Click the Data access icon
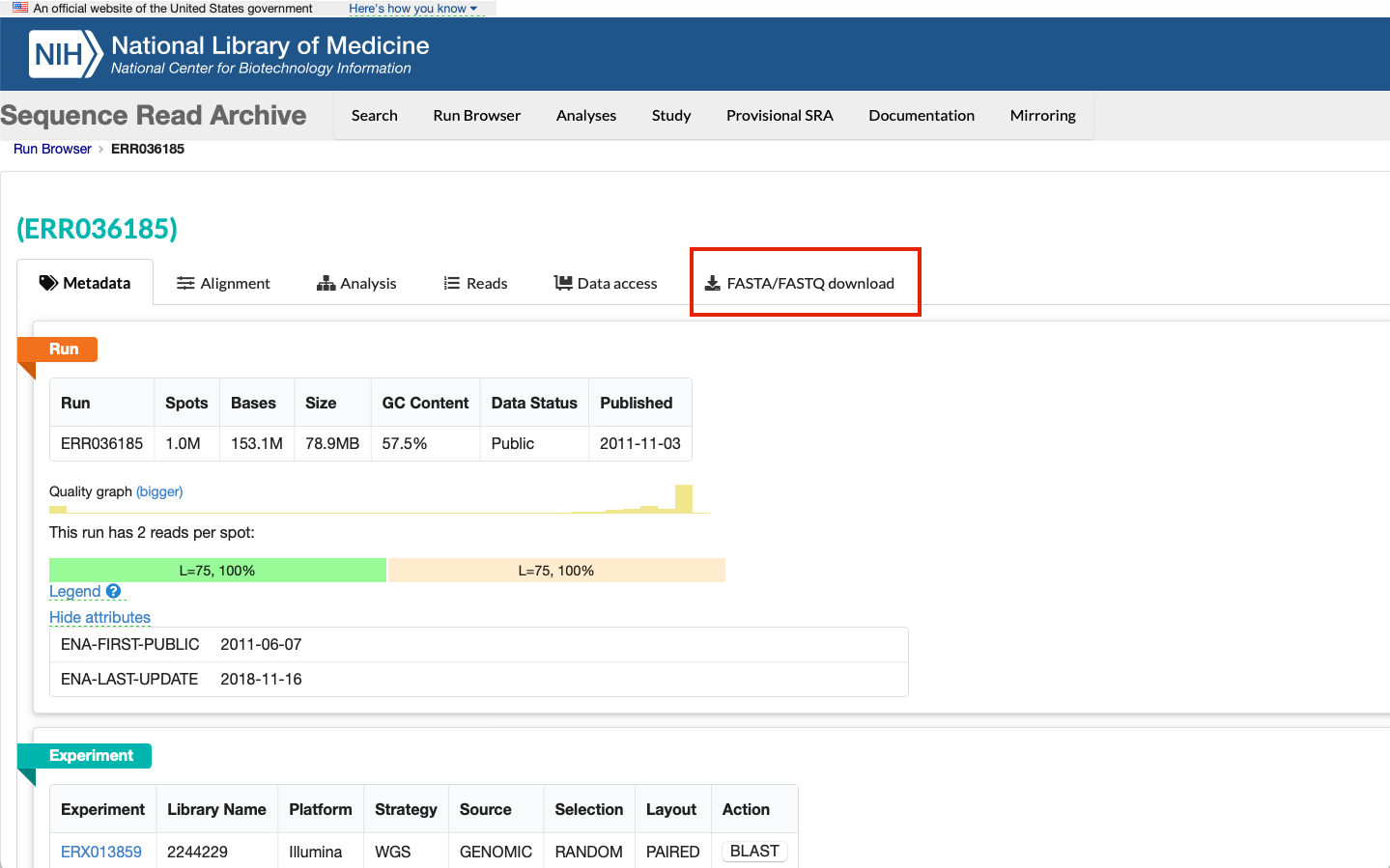1390x868 pixels. [563, 283]
